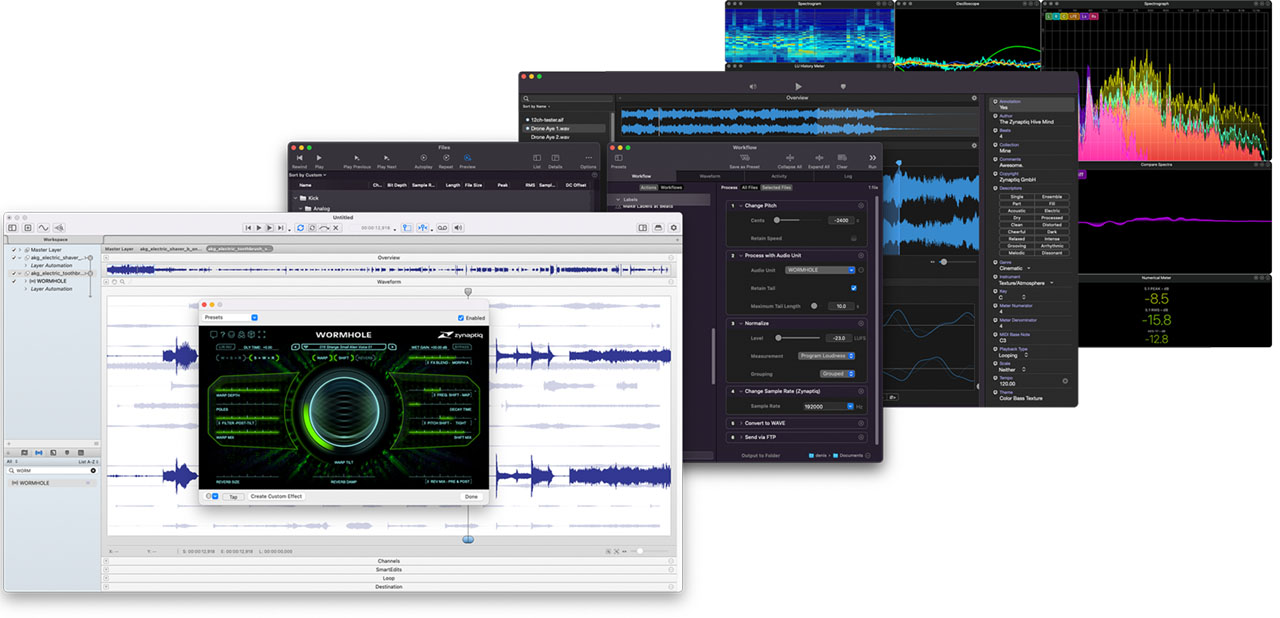Screen dimensions: 1280x618
Task: Click Play icon in Files window toolbar
Action: point(319,158)
